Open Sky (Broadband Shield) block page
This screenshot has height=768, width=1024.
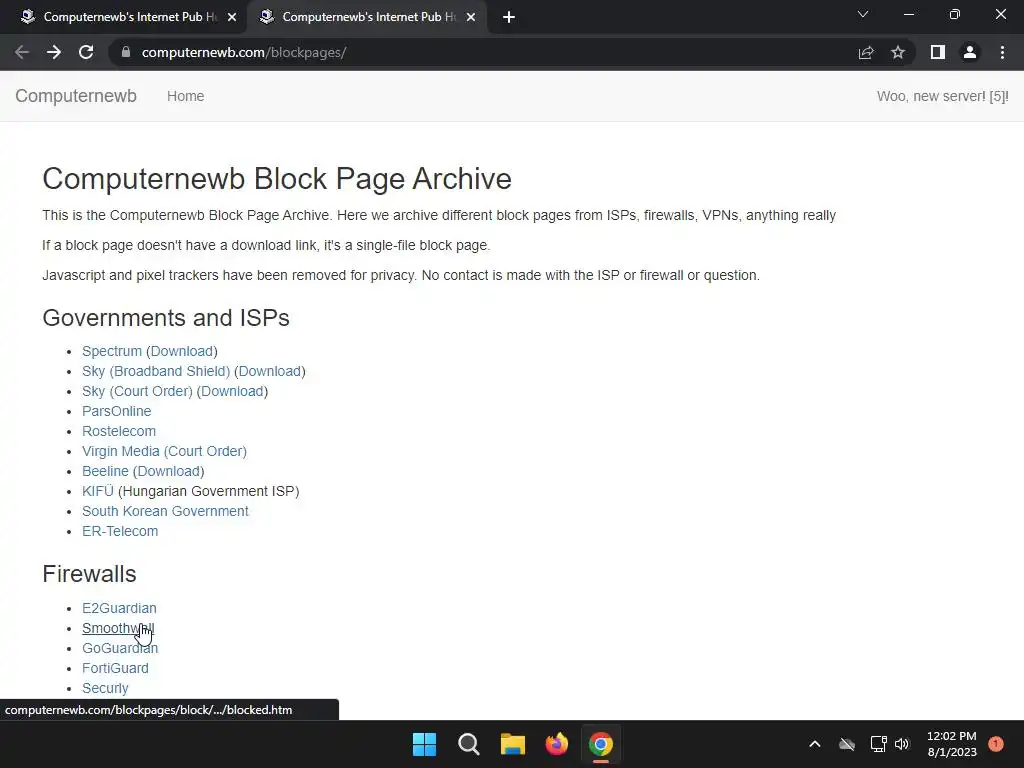156,371
